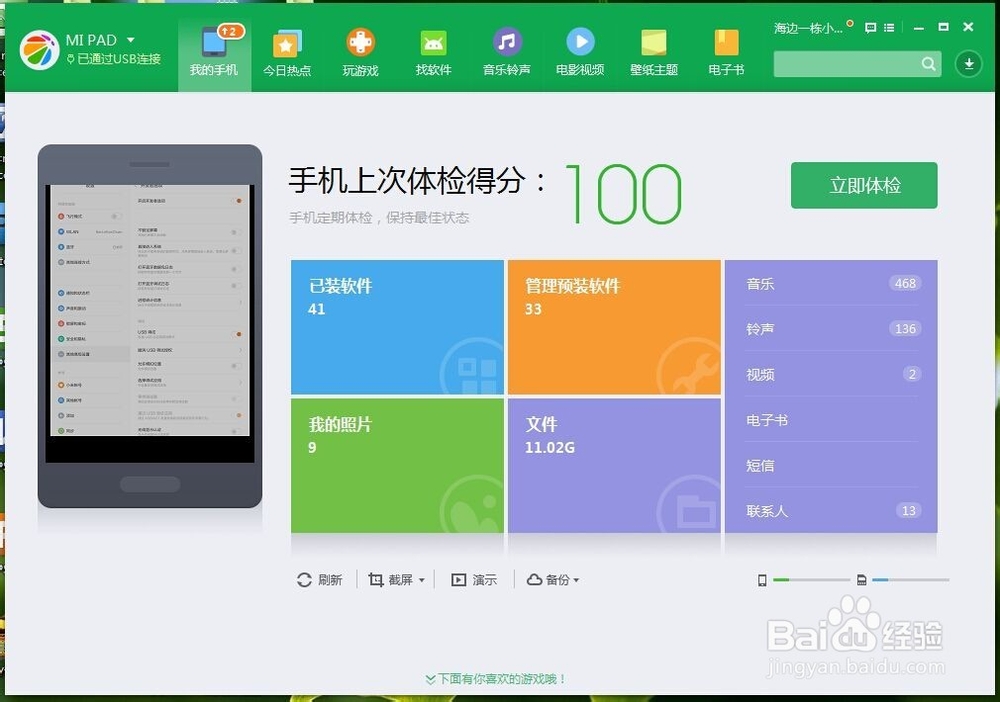Expand 下面有你喜欢的游戏哦 section
Viewport: 1000px width, 702px height.
(x=496, y=679)
